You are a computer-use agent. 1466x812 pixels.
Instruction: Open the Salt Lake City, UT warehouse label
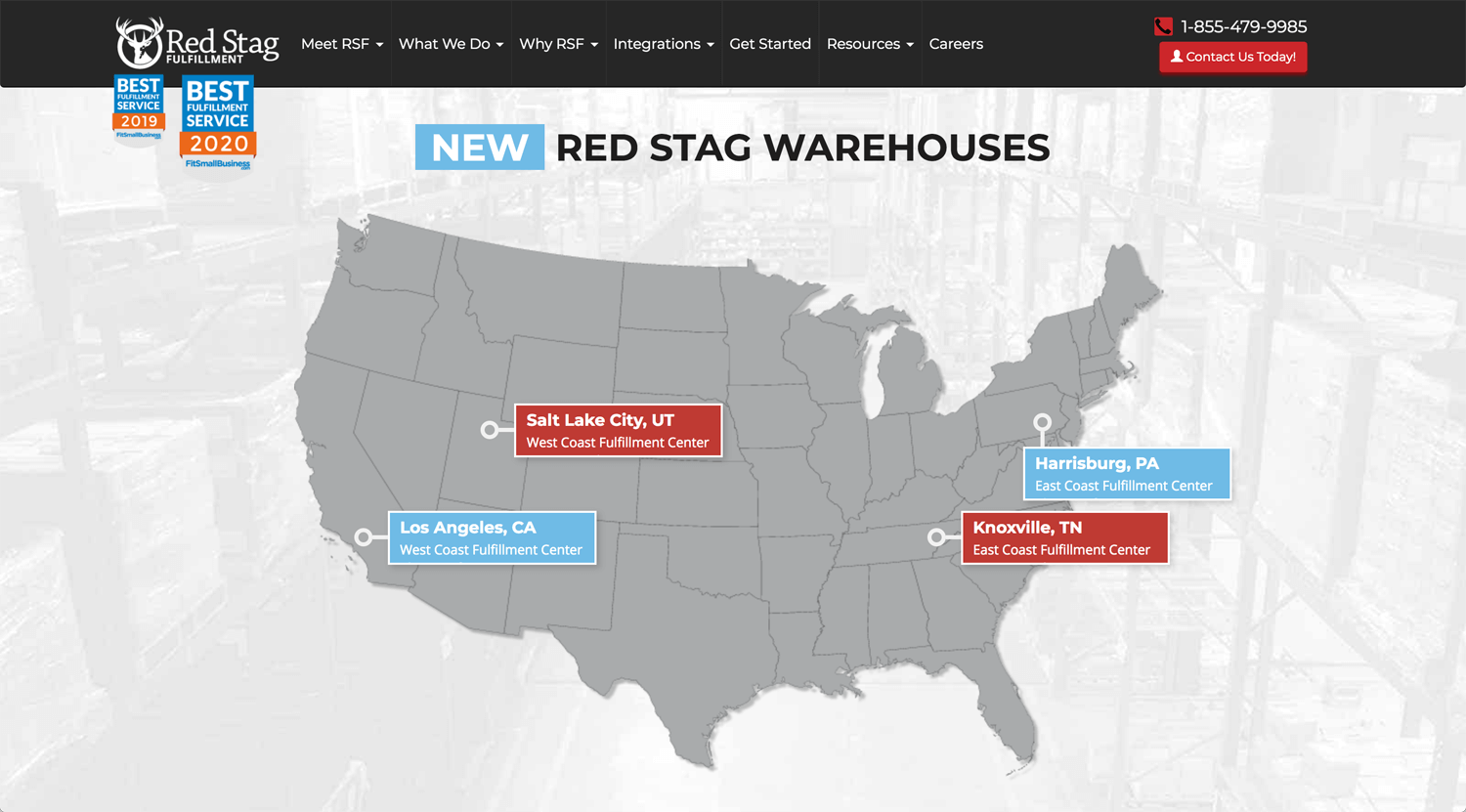coord(619,431)
